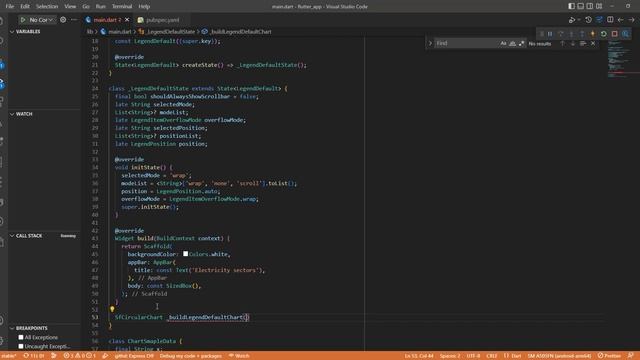Toggle primary side bar layout icon

(x=571, y=6)
